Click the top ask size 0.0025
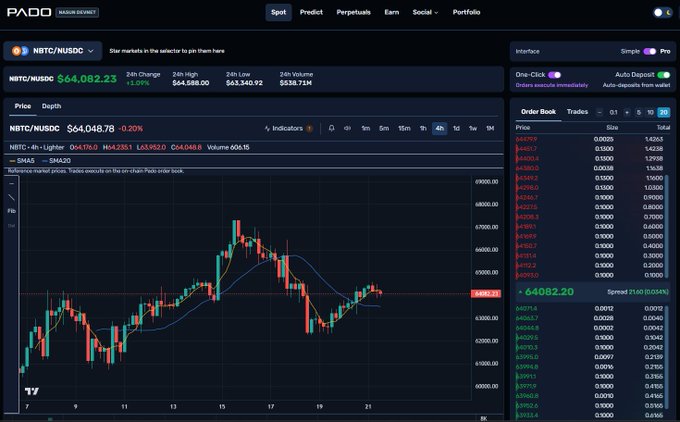 tap(603, 139)
